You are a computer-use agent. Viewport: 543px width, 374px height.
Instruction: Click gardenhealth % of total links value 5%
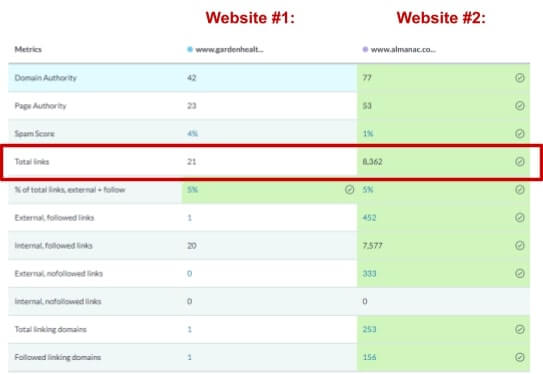[x=193, y=189]
